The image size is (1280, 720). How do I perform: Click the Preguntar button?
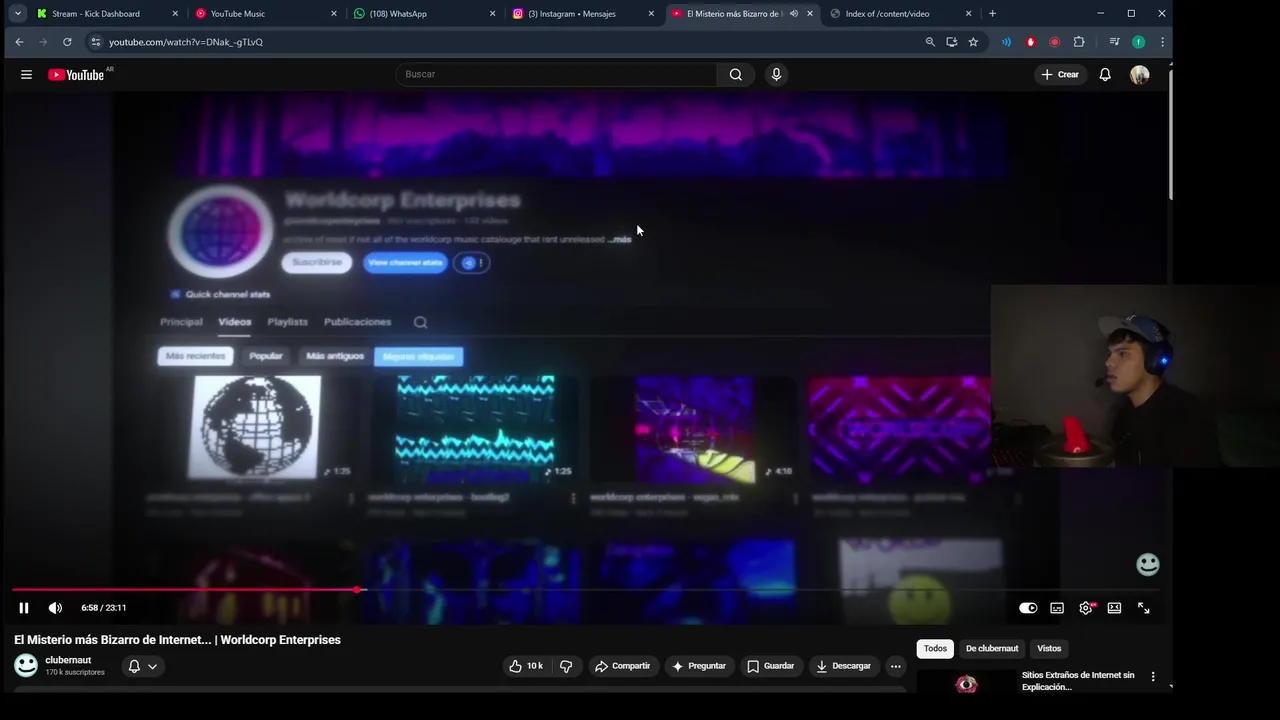[x=699, y=666]
